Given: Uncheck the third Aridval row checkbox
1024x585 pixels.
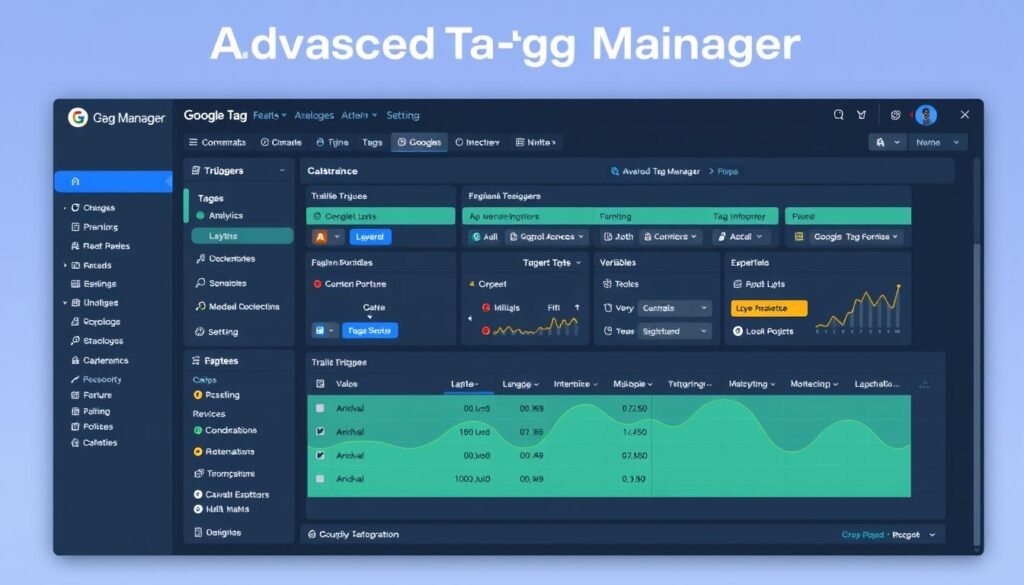Looking at the screenshot, I should [320, 455].
